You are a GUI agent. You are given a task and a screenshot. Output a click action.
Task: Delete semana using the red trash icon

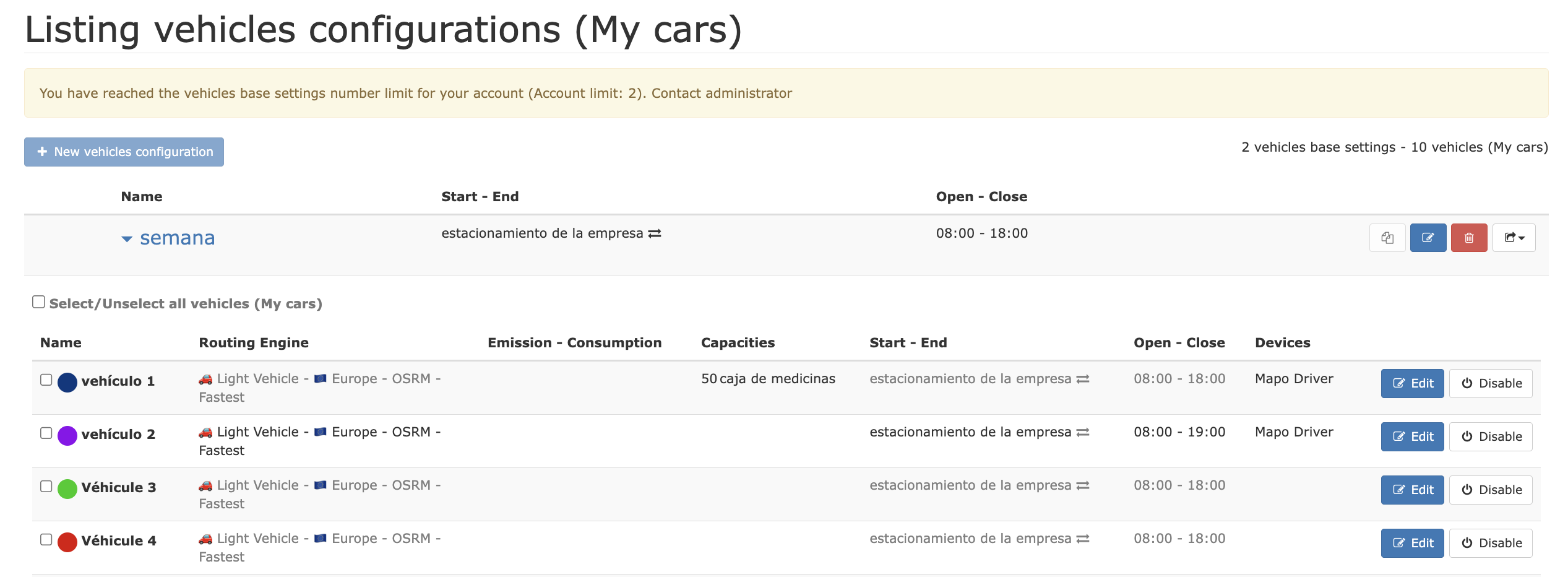[1468, 238]
